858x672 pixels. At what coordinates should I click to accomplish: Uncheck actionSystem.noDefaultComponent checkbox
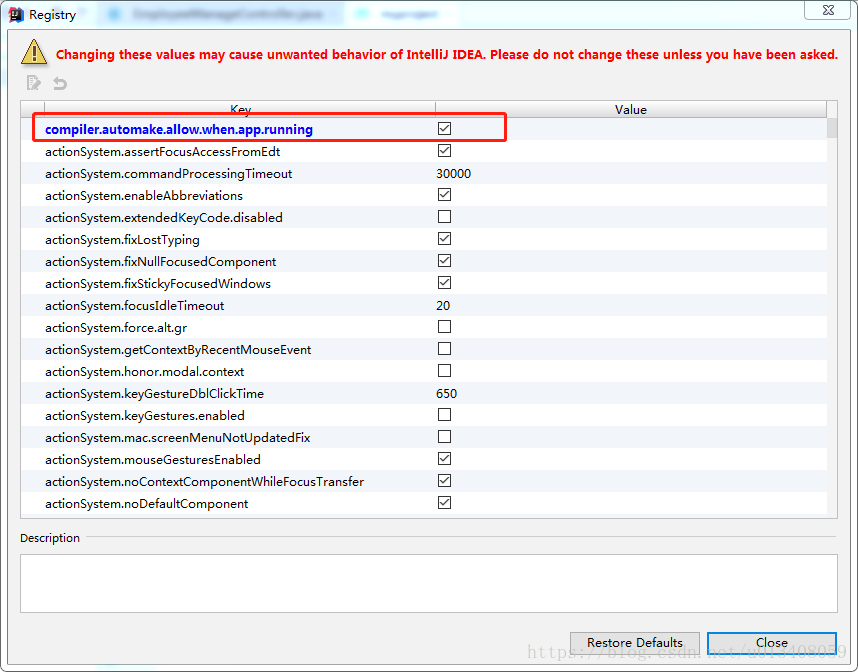point(444,503)
